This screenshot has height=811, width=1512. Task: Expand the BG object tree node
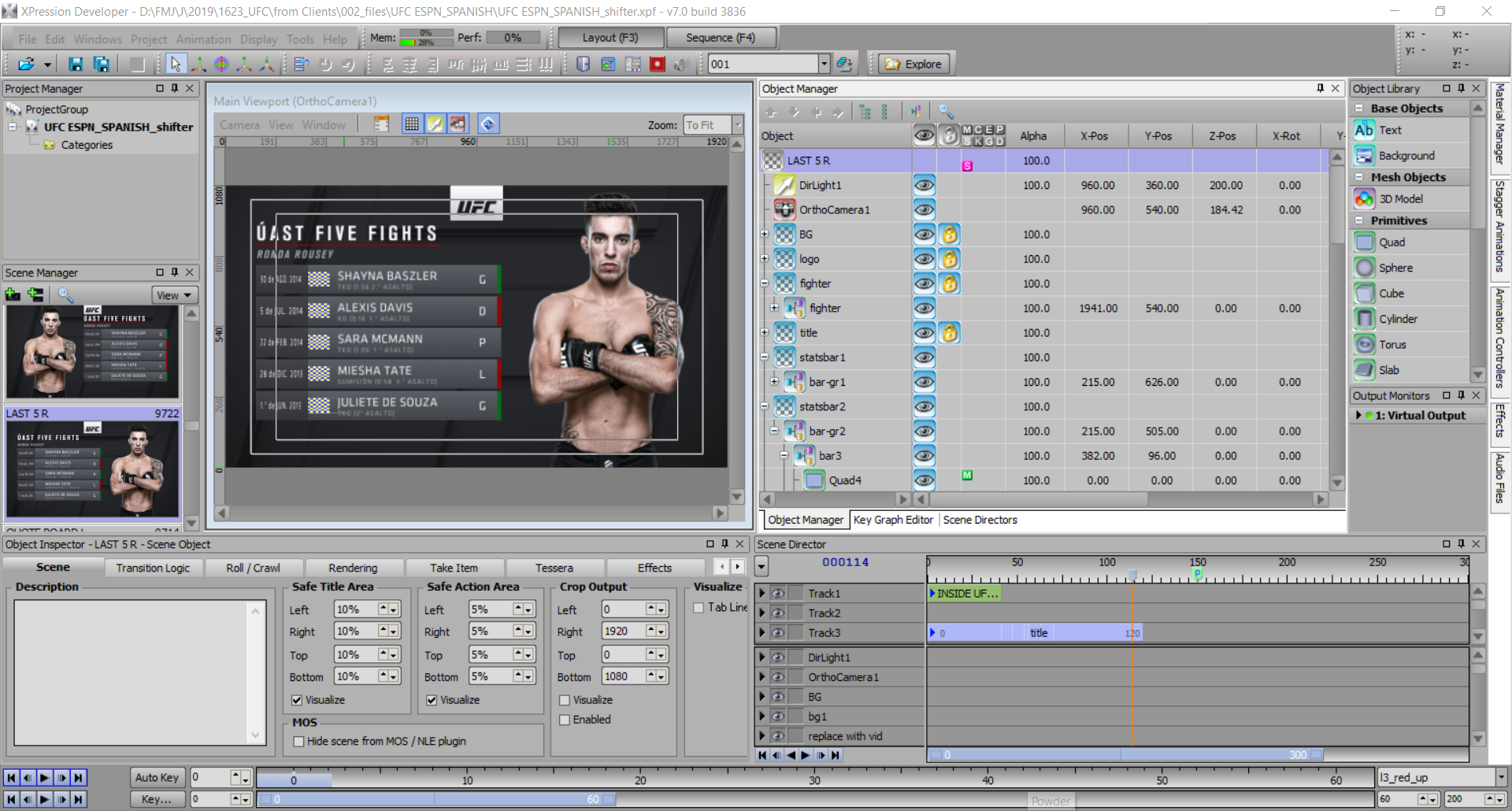[764, 234]
